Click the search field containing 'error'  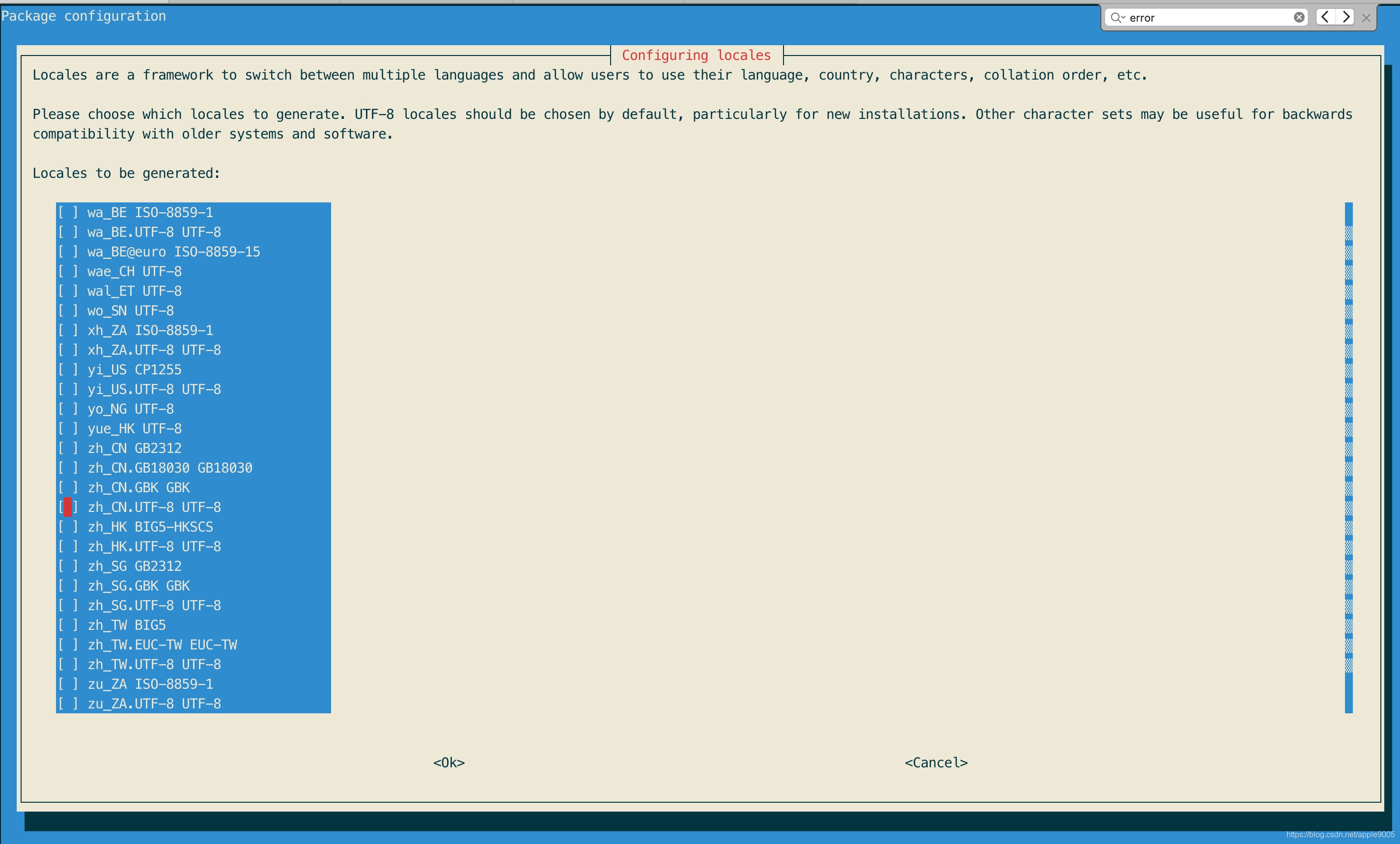pos(1204,18)
